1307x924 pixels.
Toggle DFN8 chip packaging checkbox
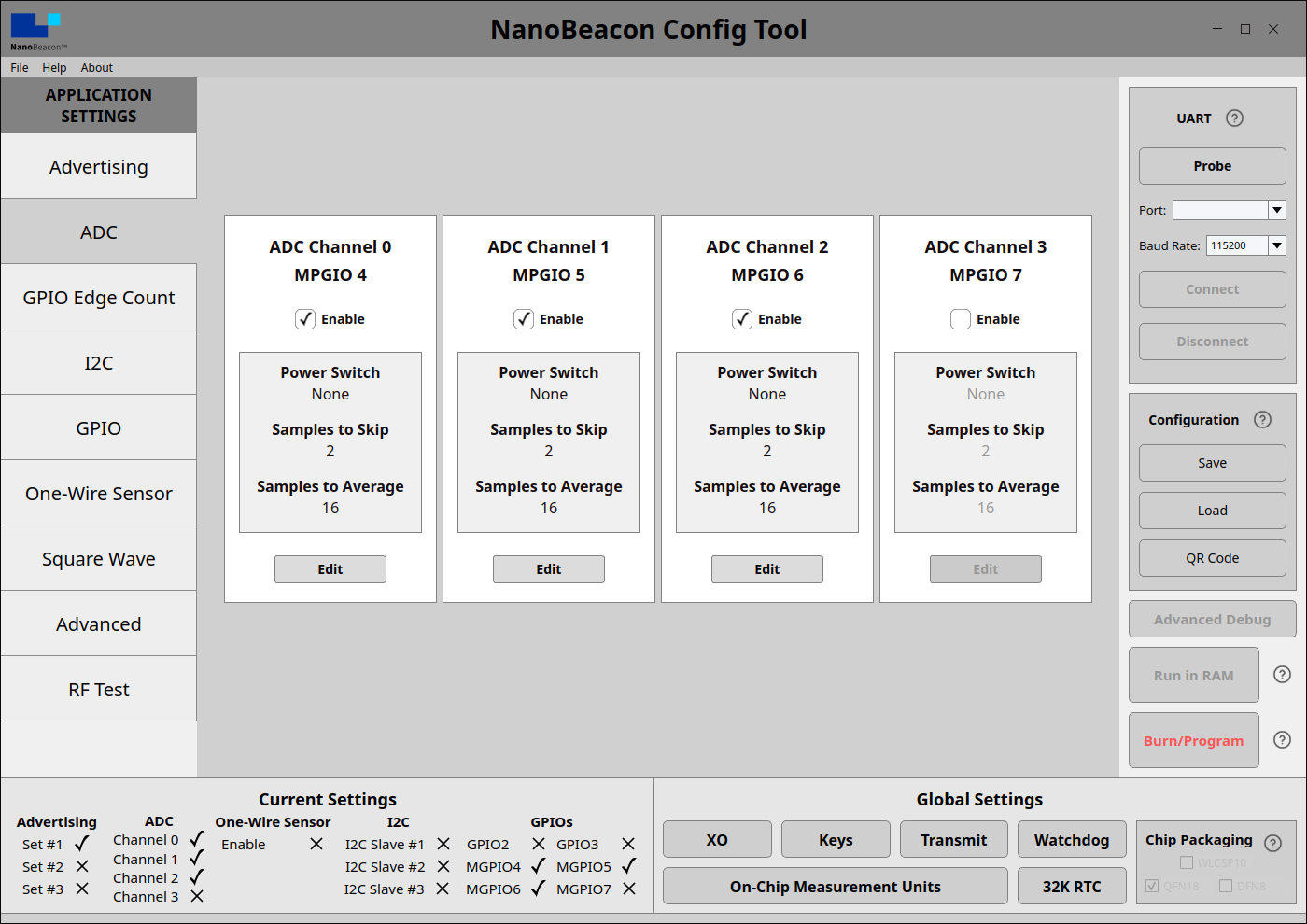click(1226, 886)
